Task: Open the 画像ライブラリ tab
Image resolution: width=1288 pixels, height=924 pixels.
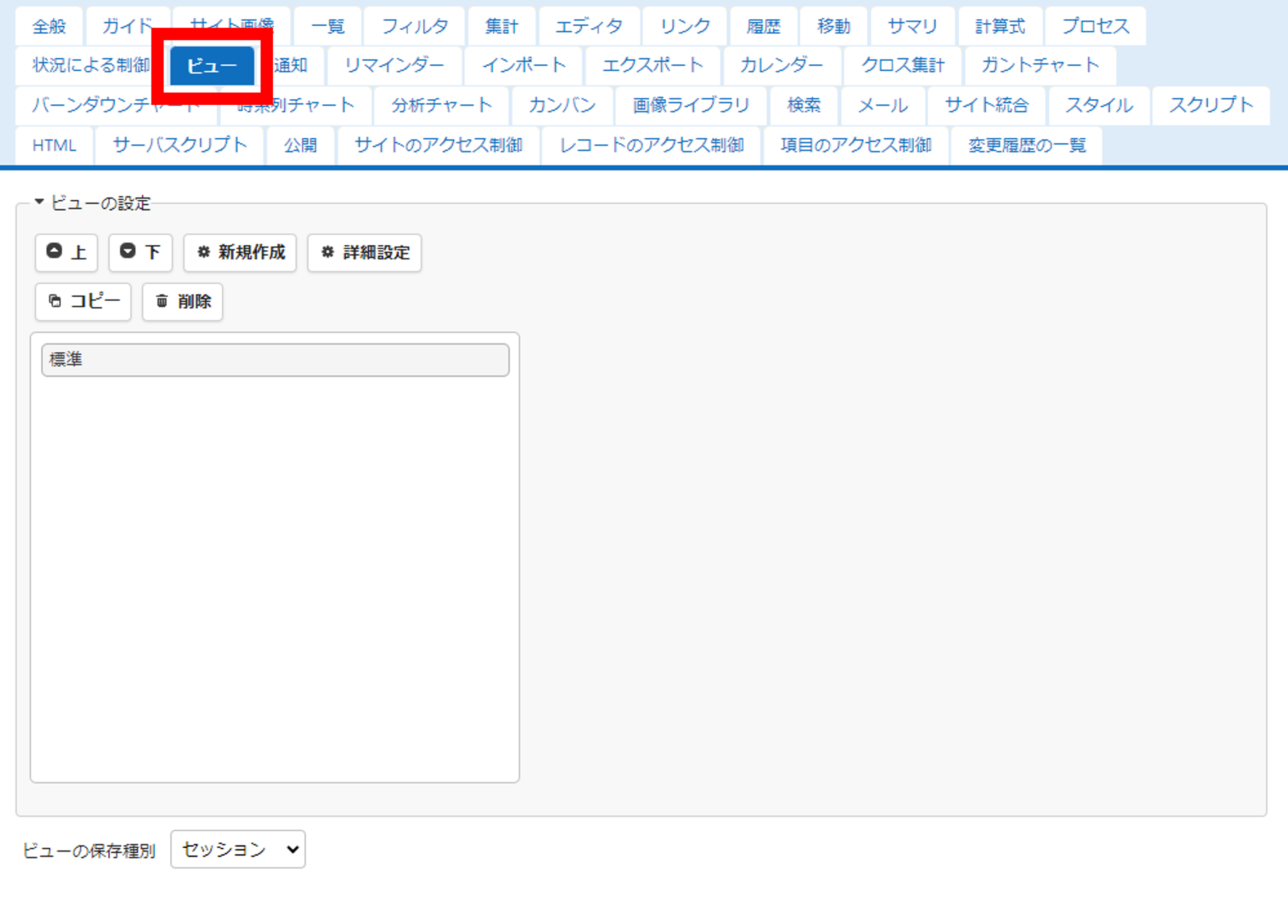Action: (691, 106)
